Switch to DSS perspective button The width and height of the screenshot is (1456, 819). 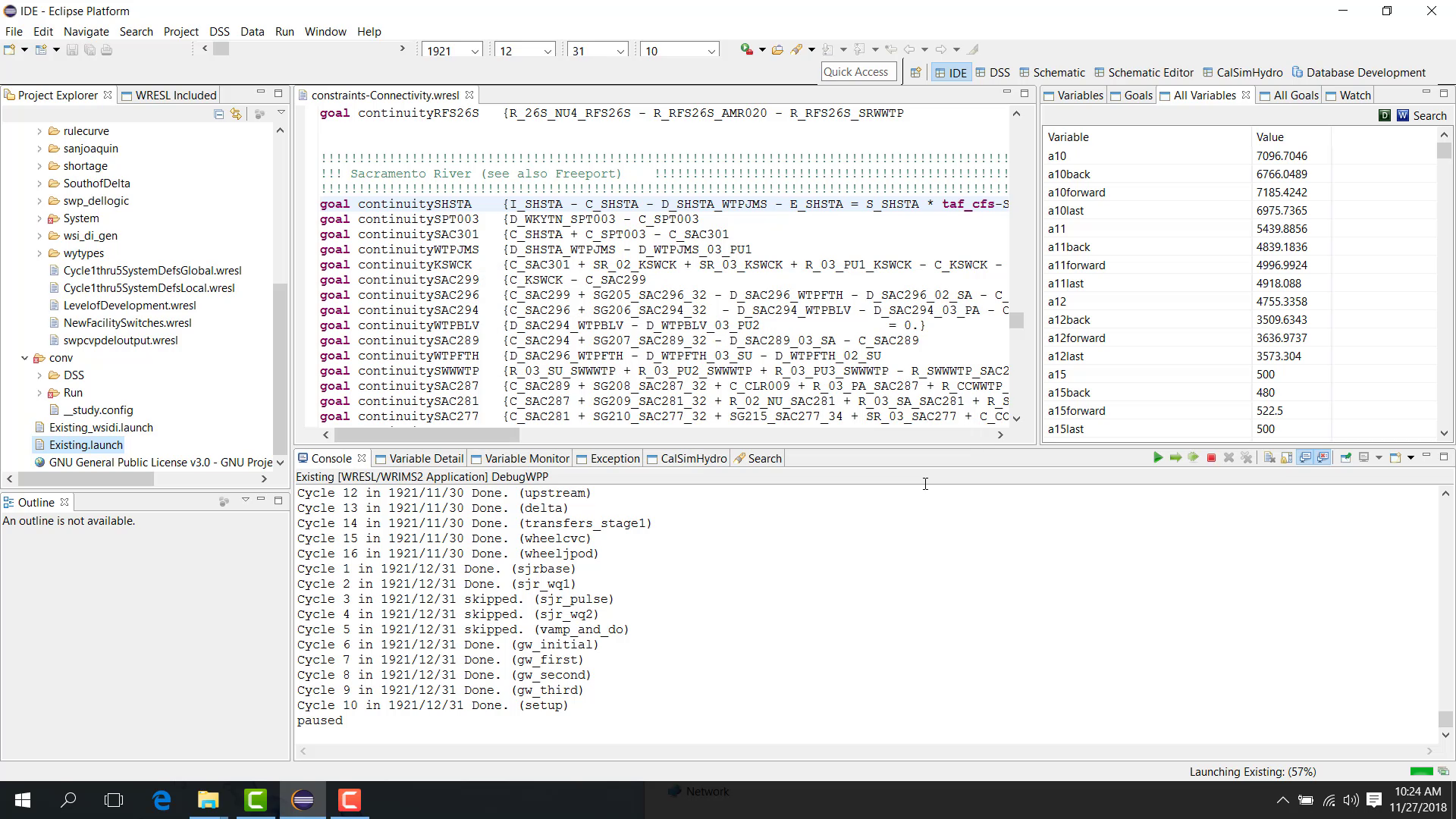[993, 73]
